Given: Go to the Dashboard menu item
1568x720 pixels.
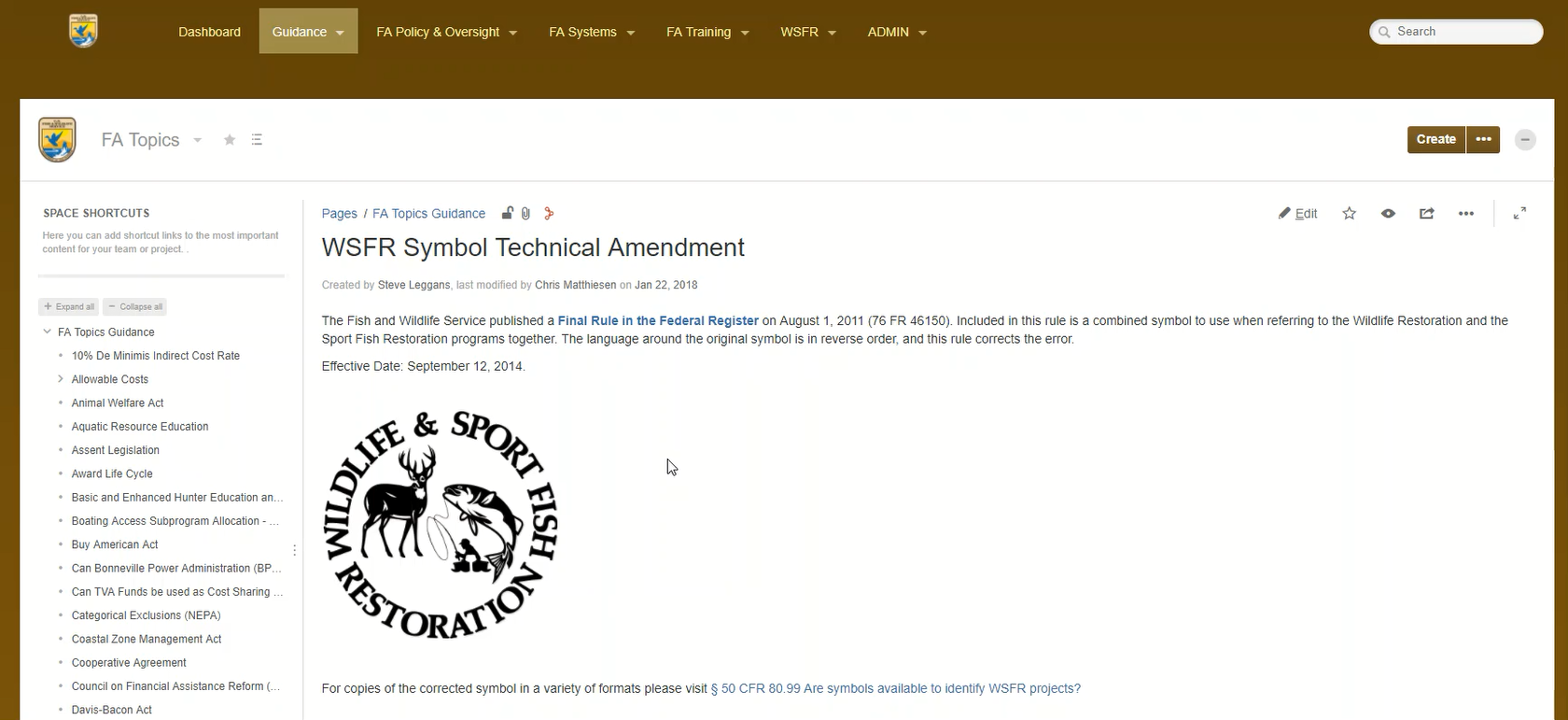Looking at the screenshot, I should [x=209, y=32].
